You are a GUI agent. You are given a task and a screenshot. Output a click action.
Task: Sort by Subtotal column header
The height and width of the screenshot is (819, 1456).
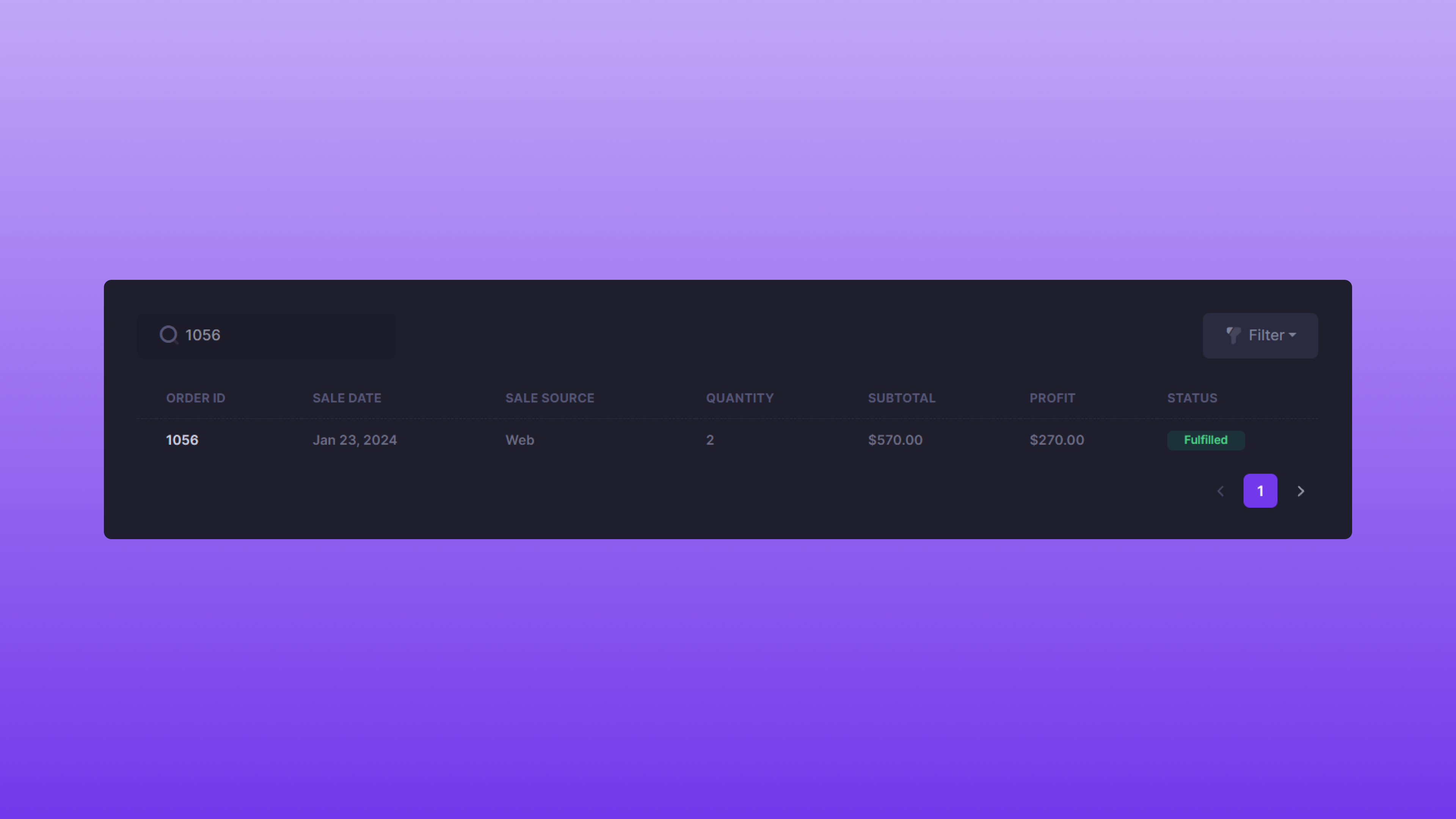[x=902, y=398]
